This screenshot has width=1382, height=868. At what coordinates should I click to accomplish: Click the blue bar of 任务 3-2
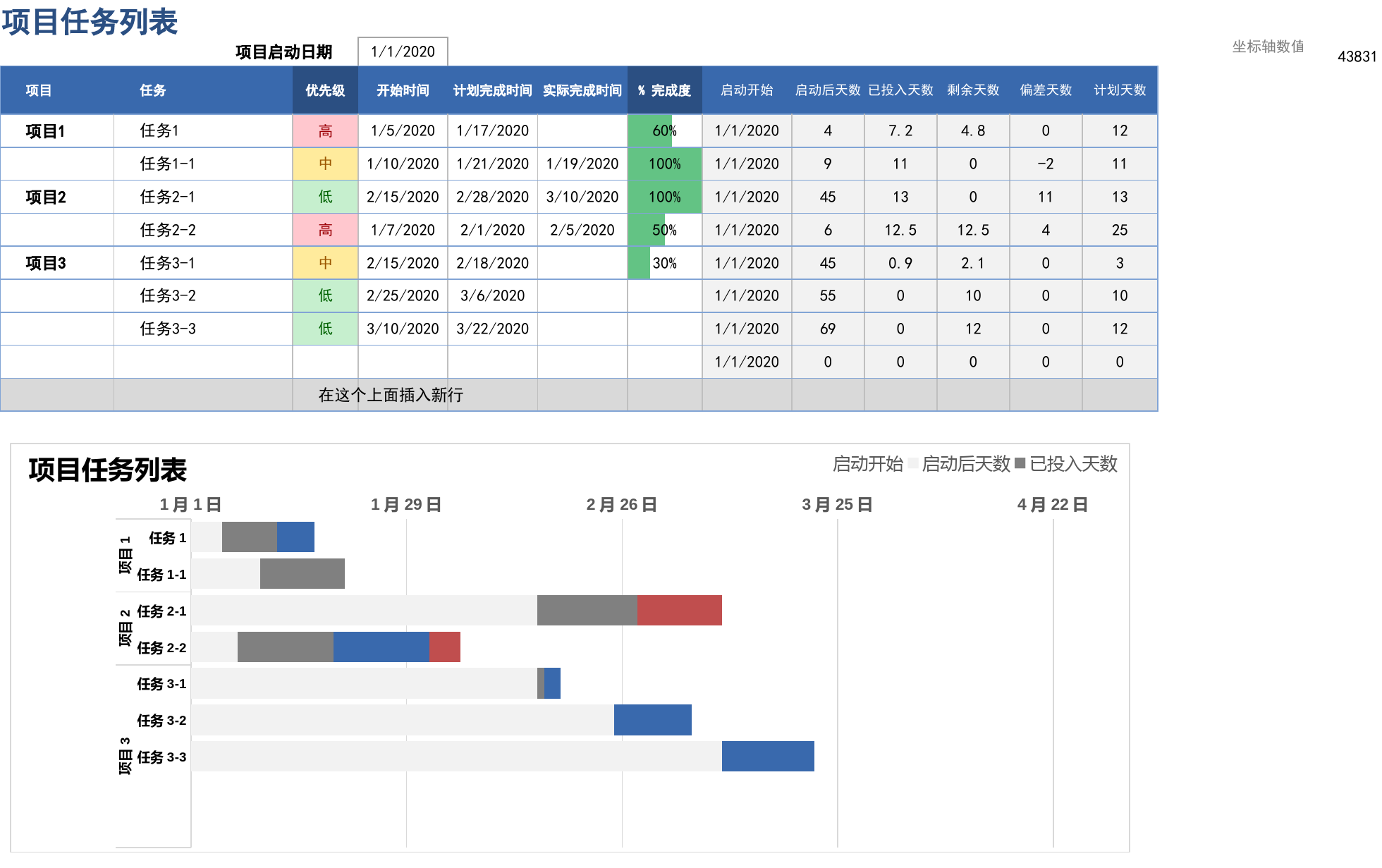coord(653,720)
